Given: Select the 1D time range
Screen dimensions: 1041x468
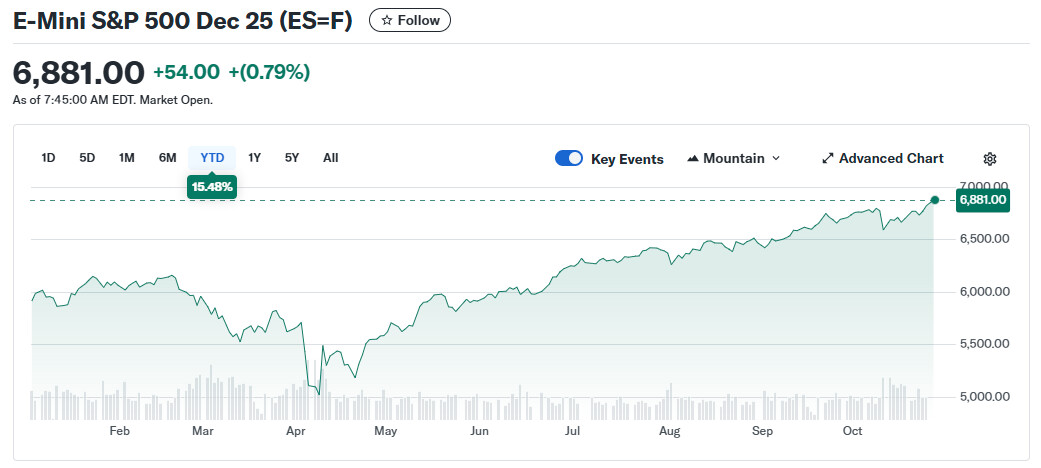Looking at the screenshot, I should click(x=48, y=157).
